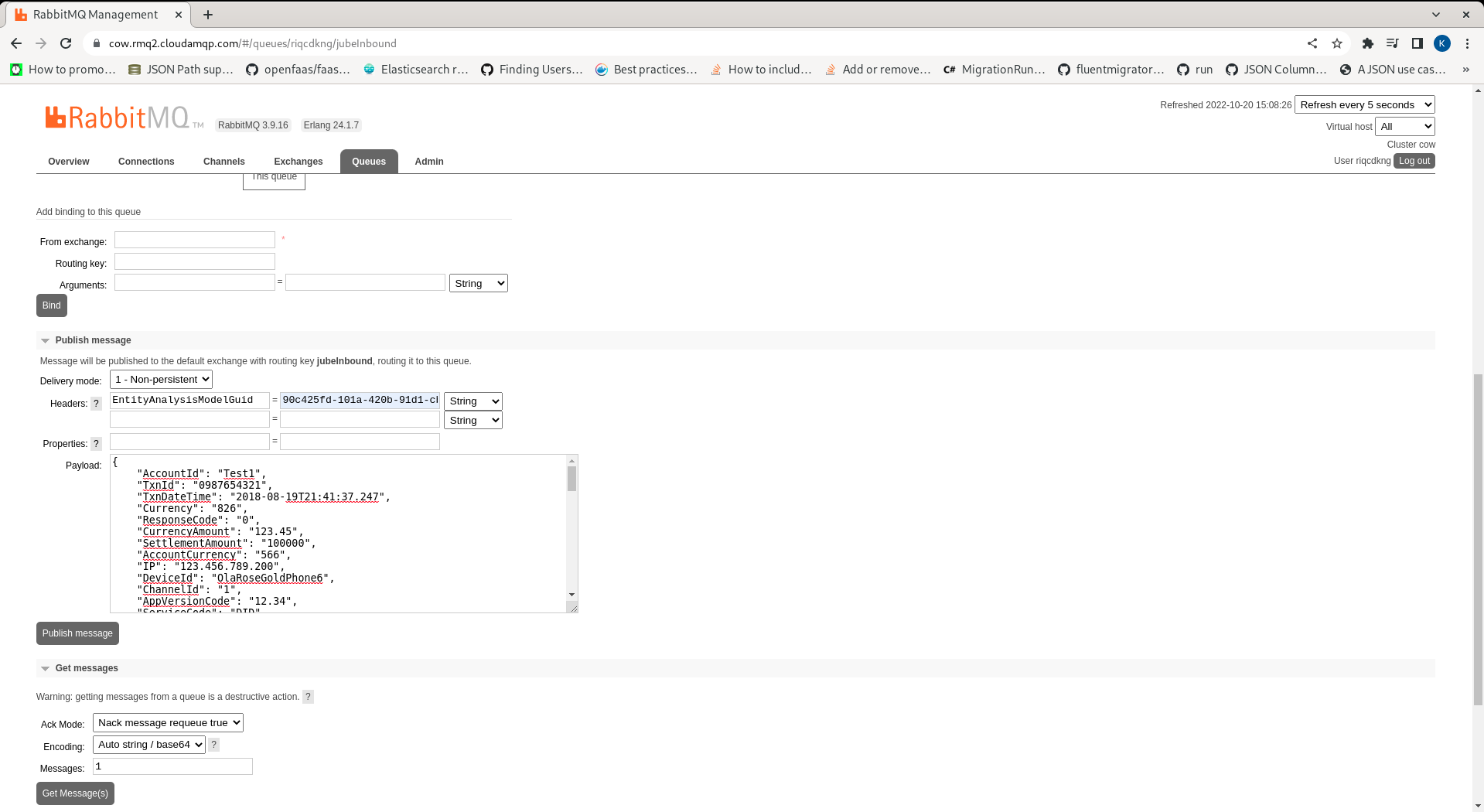Select the Queues tab

coord(369,162)
